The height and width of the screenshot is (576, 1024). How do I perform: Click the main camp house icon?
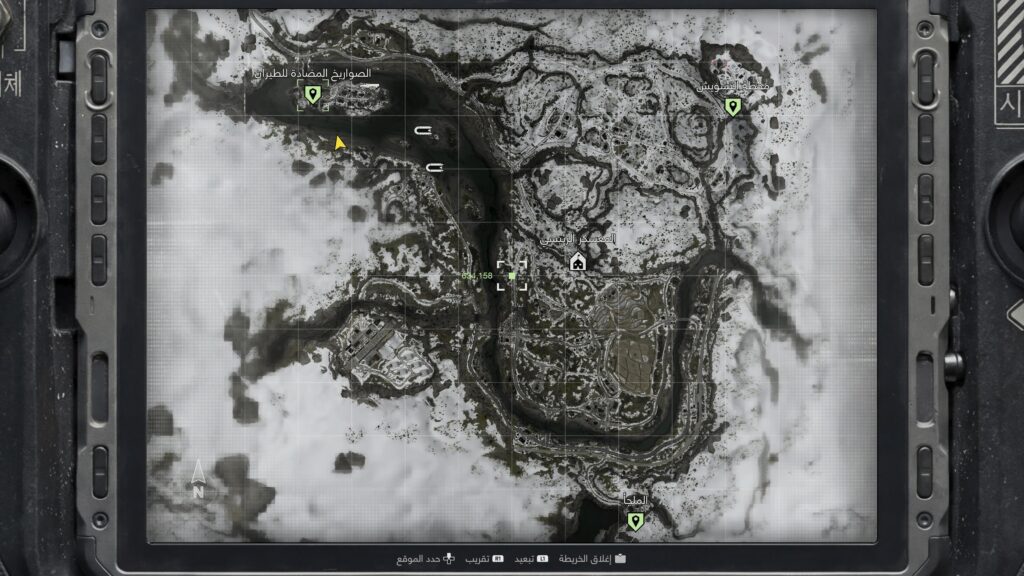(x=577, y=263)
